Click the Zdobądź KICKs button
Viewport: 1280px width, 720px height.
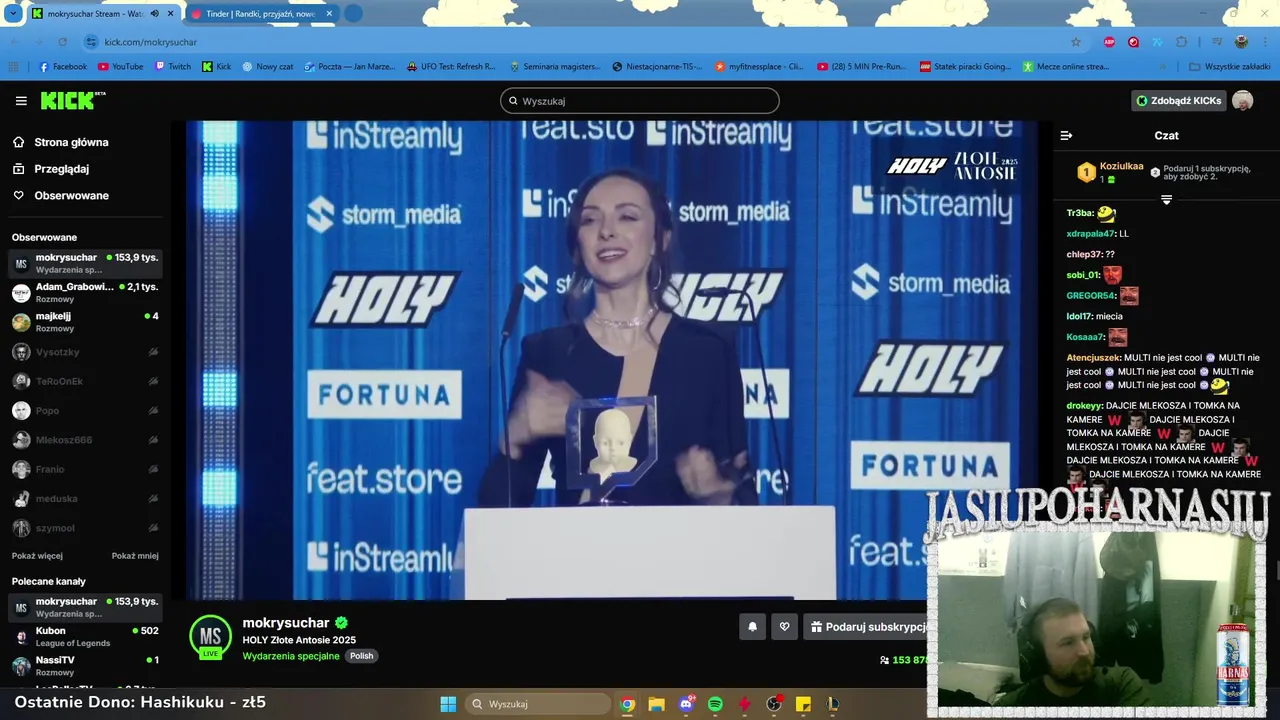(x=1178, y=101)
